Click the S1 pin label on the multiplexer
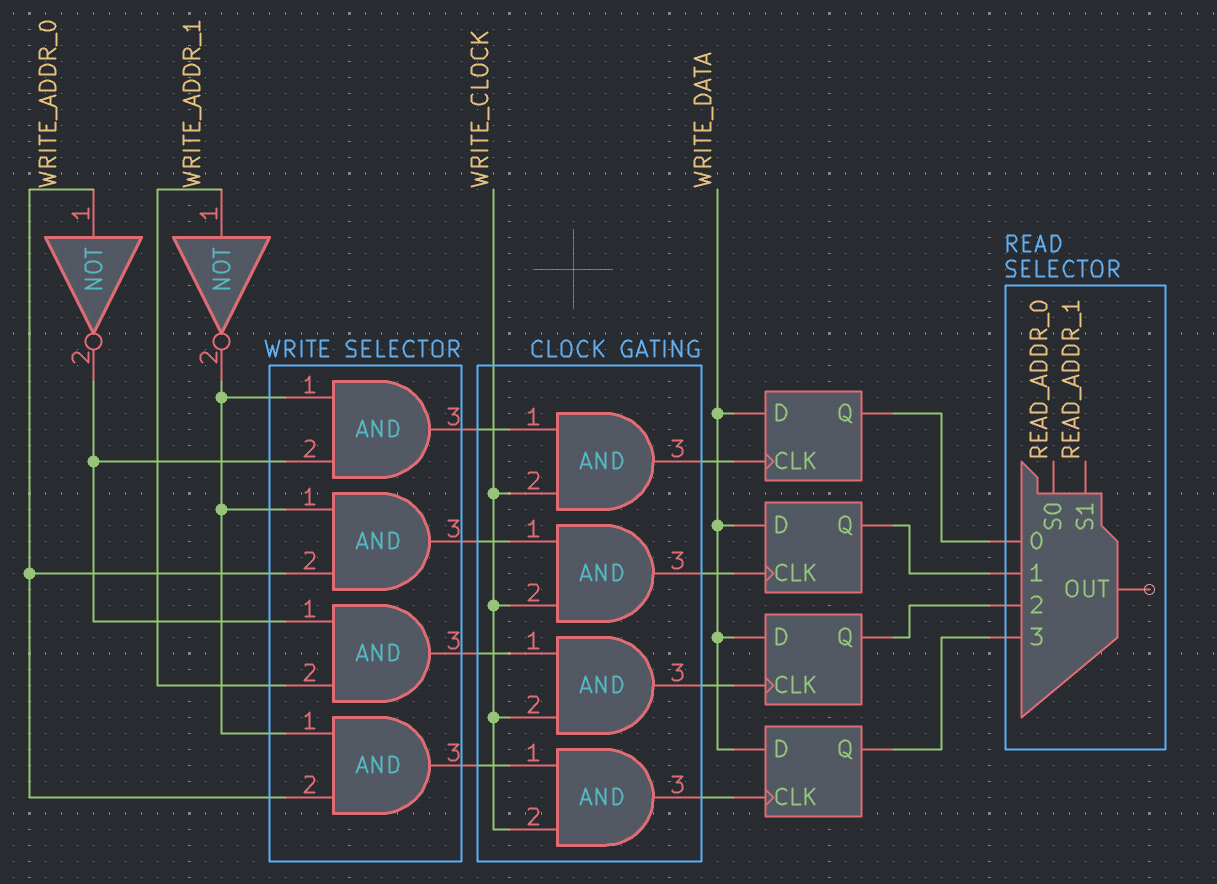Viewport: 1217px width, 884px height. [1086, 517]
